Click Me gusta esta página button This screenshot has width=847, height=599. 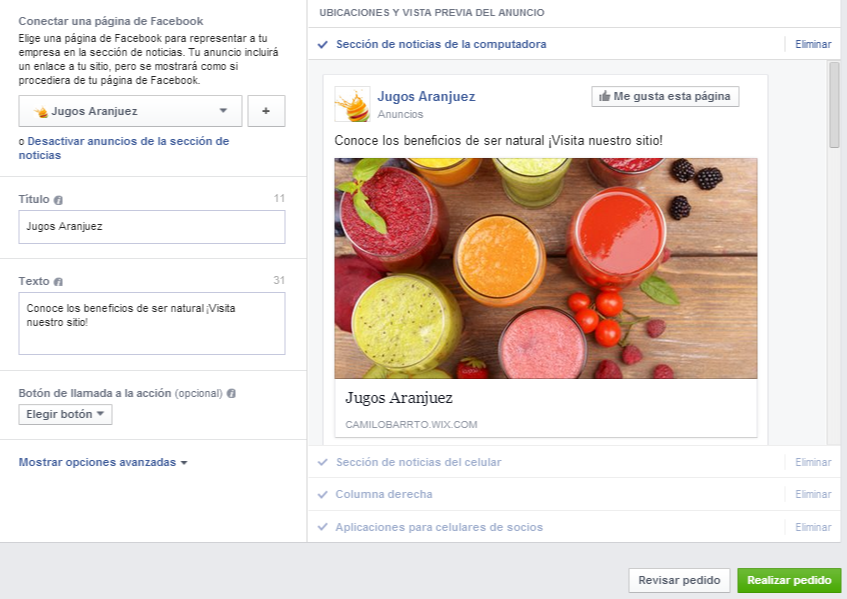(x=665, y=96)
